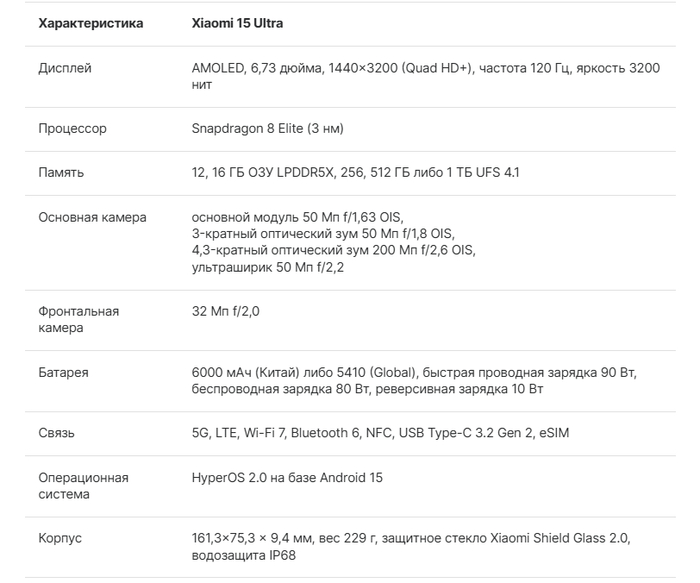Click the LPDDR5X memory specification text
The image size is (700, 583).
click(355, 173)
